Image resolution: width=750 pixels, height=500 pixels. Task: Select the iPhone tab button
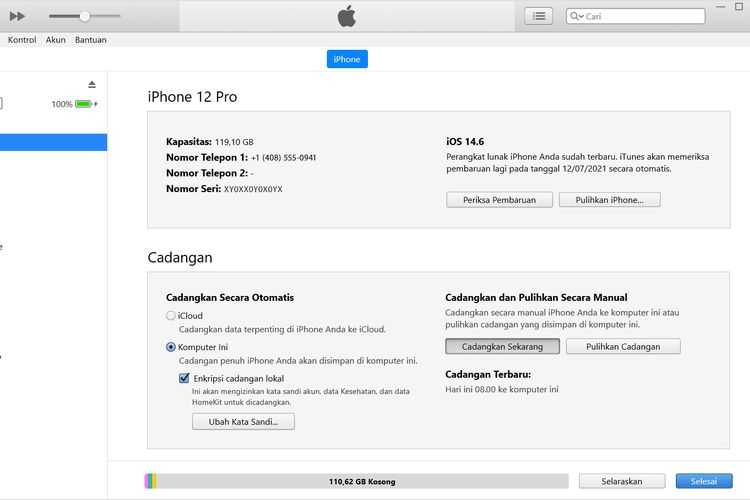[x=347, y=59]
